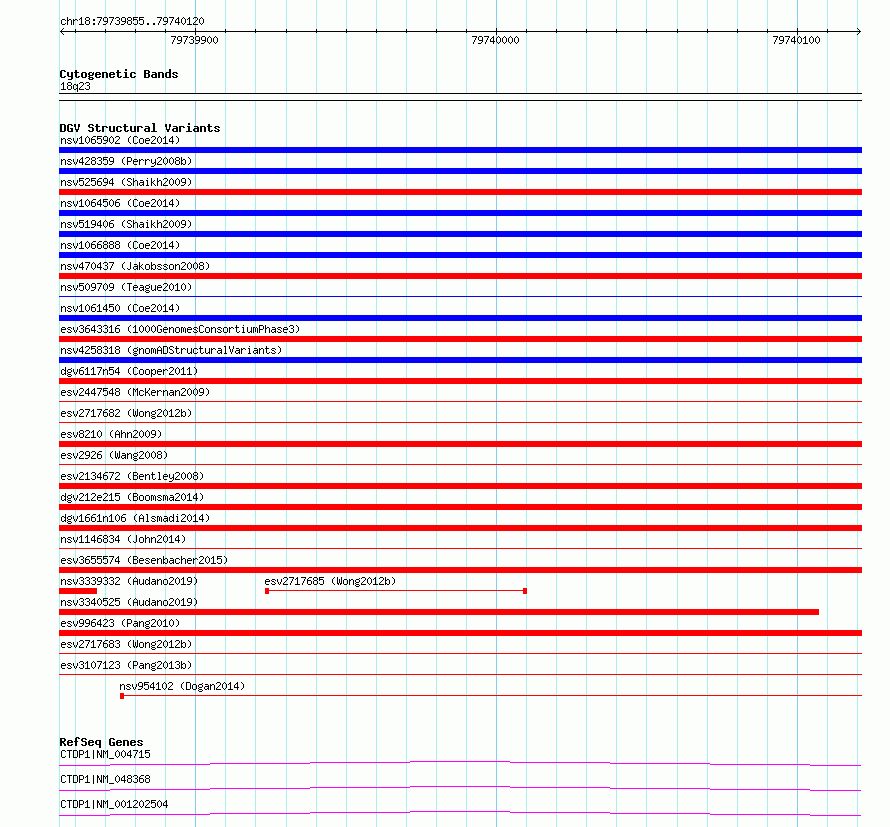Click the esv3107123 (Pang2013b) label
This screenshot has height=827, width=890.
(126, 665)
